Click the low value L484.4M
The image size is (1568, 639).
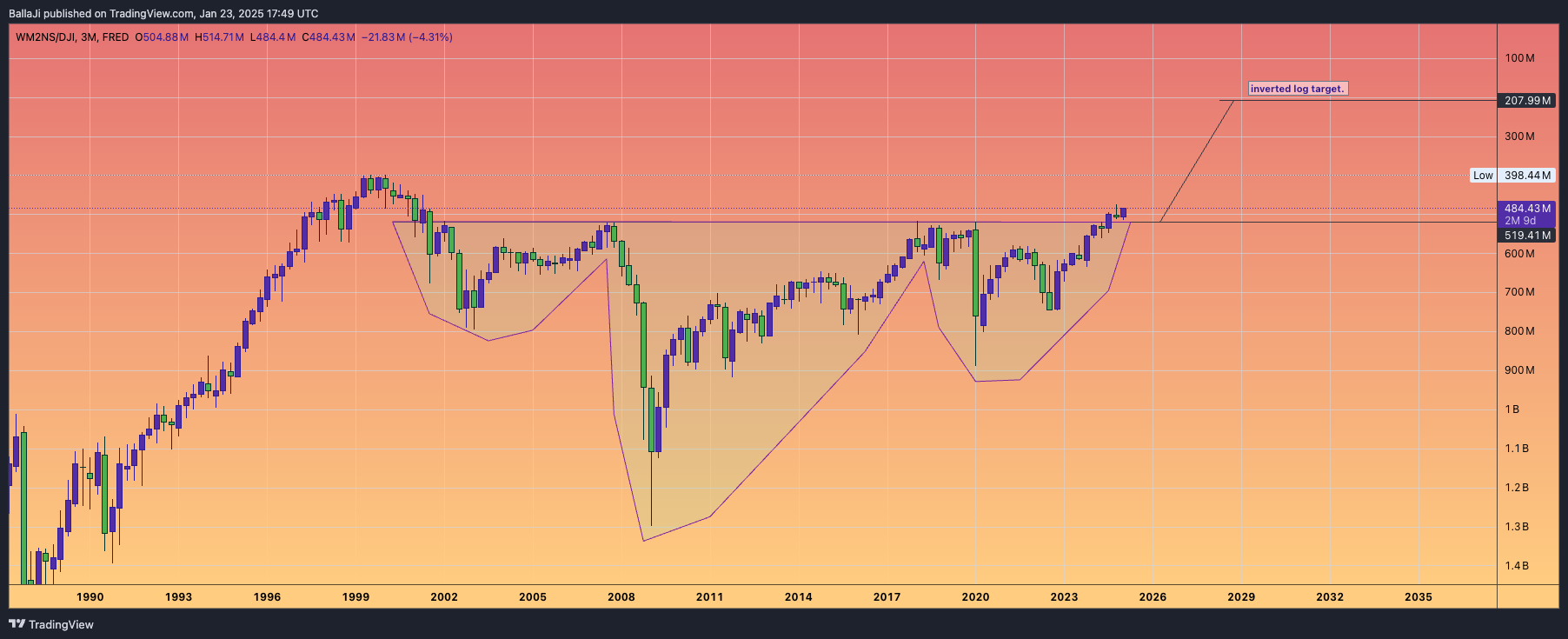tap(273, 37)
